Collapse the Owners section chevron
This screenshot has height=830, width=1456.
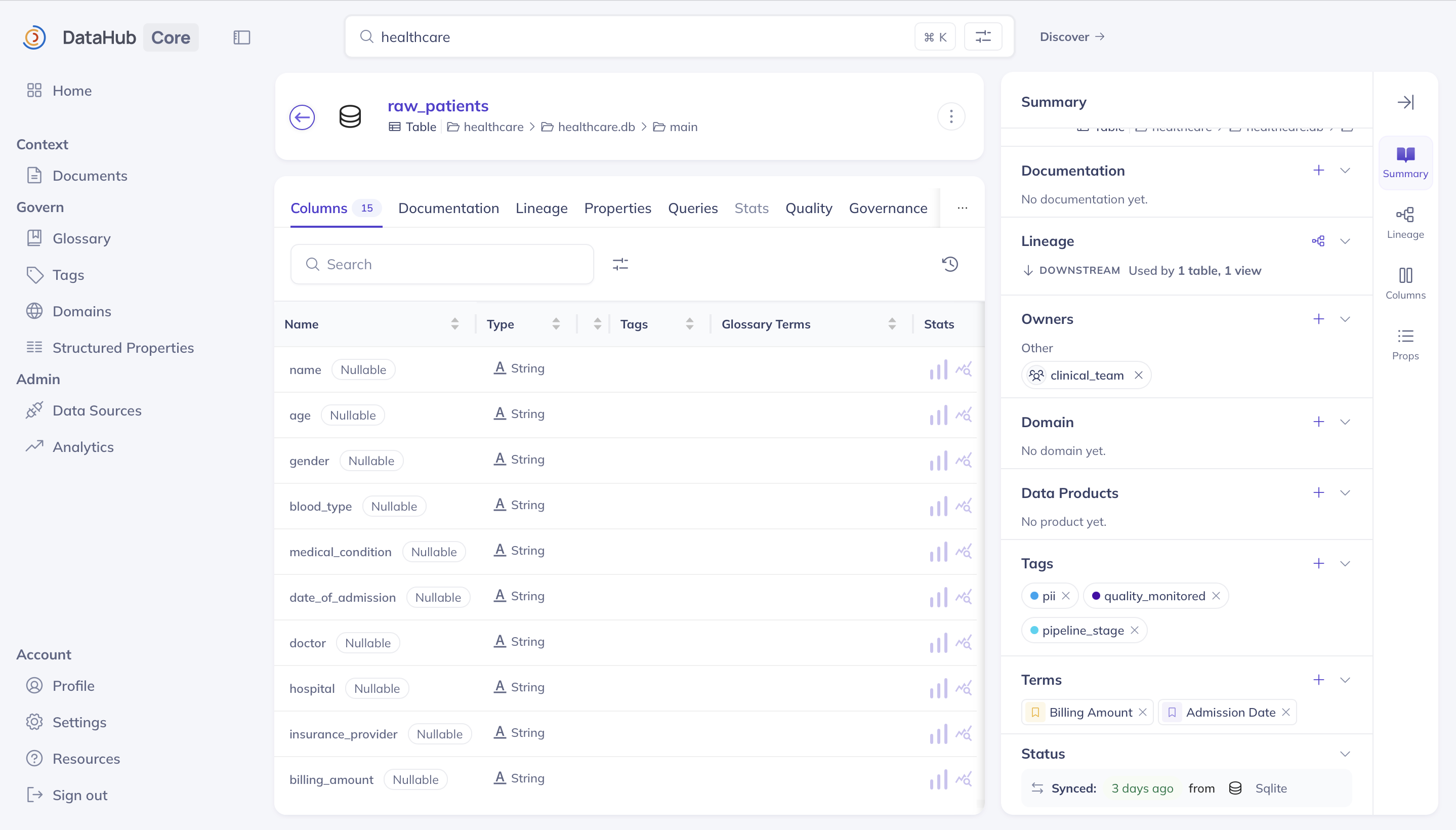click(x=1345, y=319)
